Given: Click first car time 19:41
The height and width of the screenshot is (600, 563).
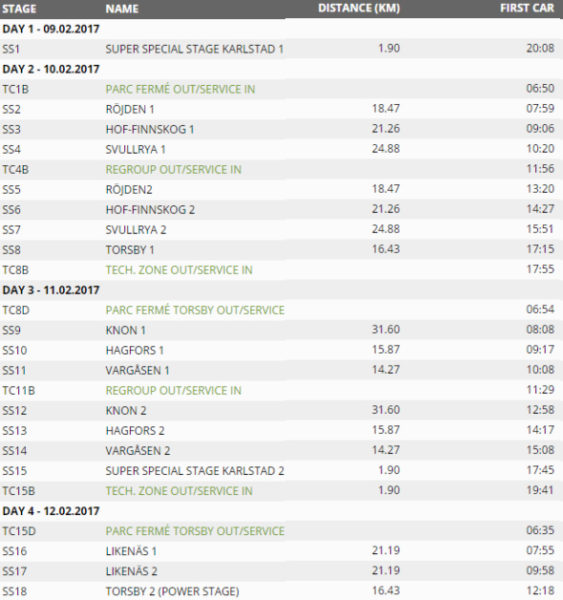Looking at the screenshot, I should point(540,490).
